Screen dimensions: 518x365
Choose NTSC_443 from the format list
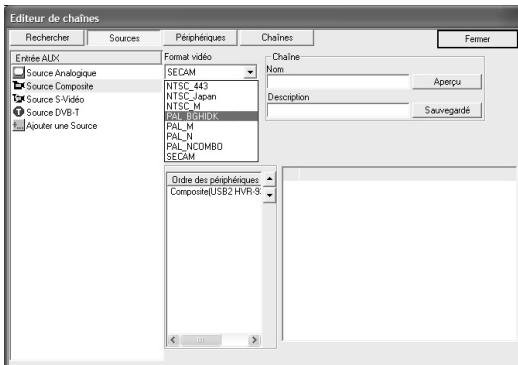pyautogui.click(x=211, y=86)
